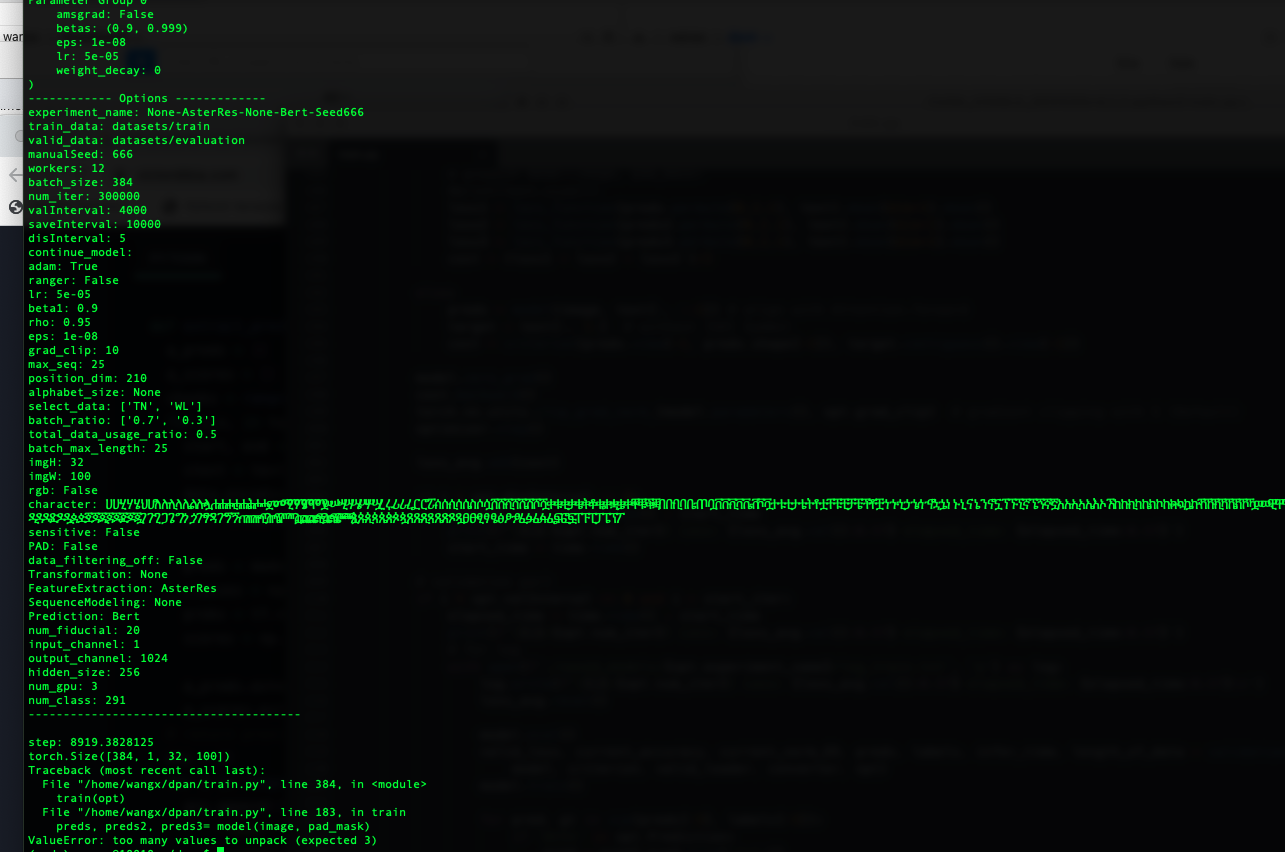
Task: Click the 'saveInterval: 10000' line
Action: click(x=94, y=224)
